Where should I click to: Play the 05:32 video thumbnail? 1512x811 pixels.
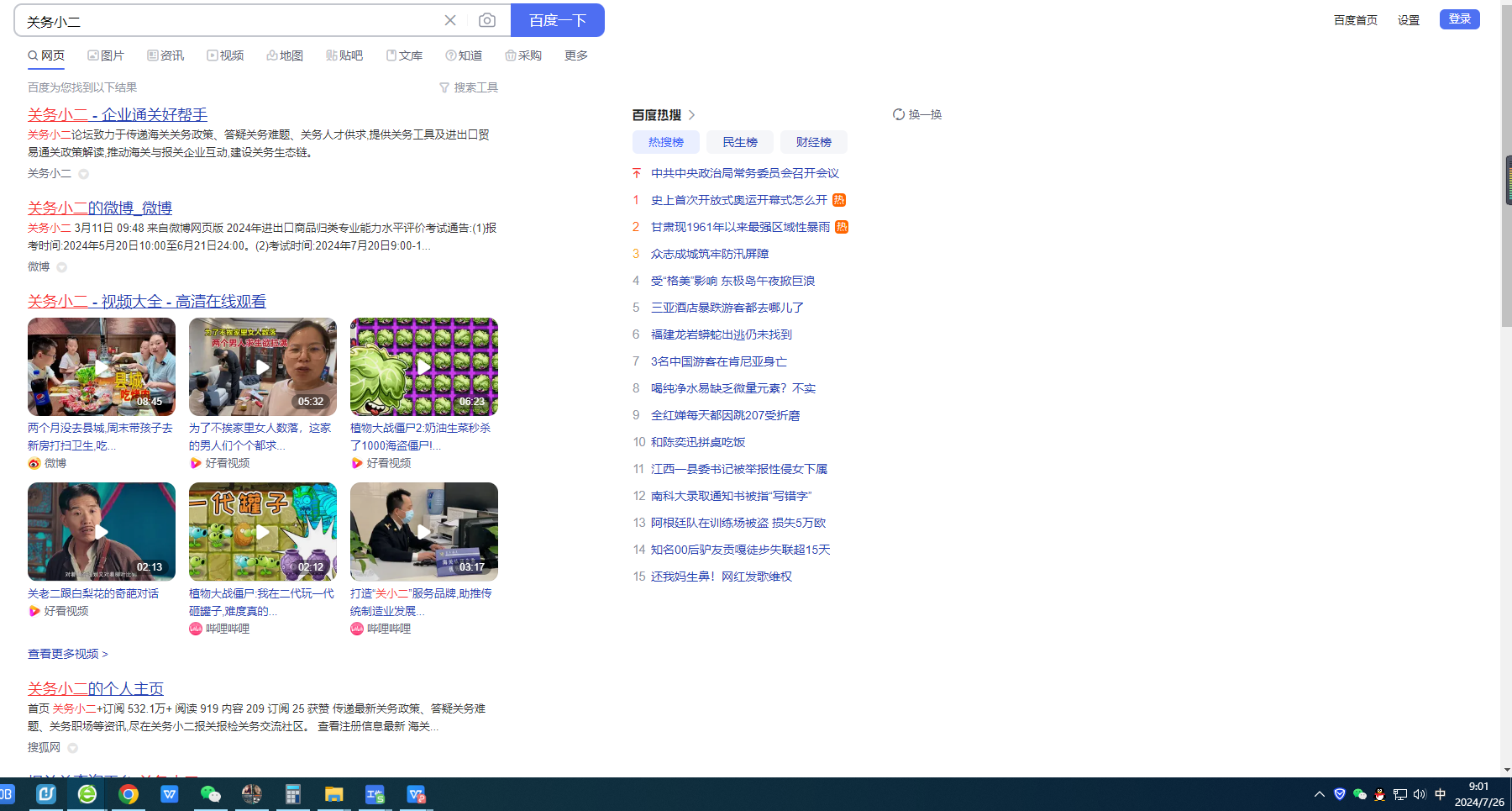coord(263,366)
